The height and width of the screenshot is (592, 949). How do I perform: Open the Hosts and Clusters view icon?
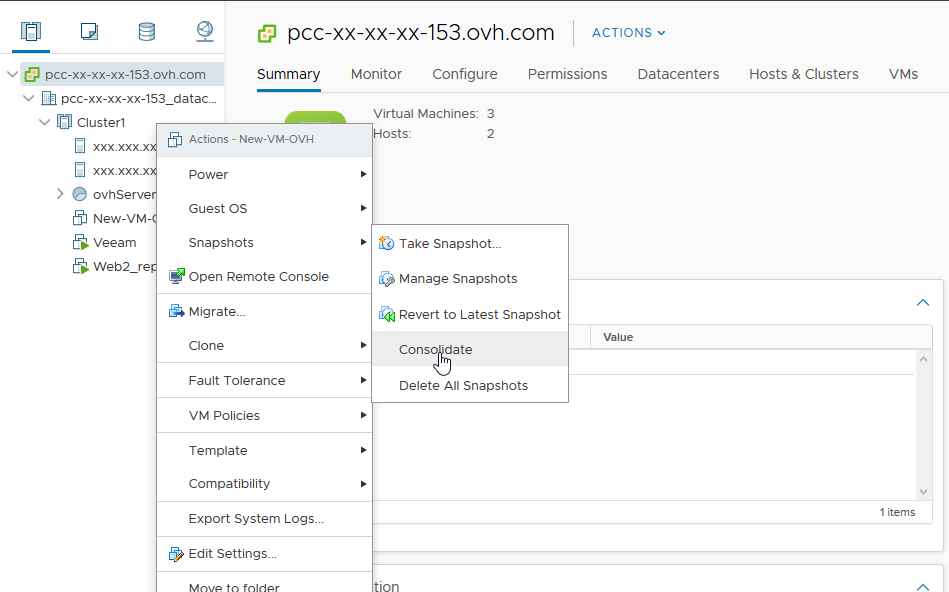[31, 31]
